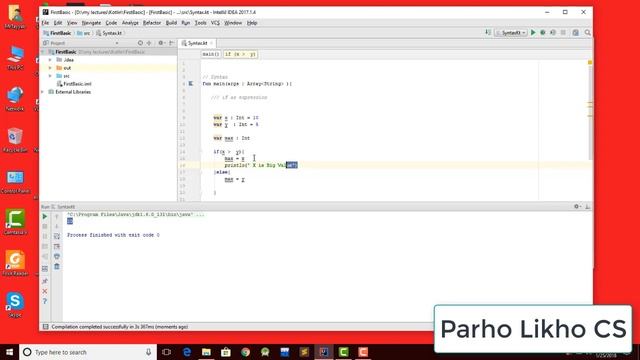Viewport: 640px width, 360px height.
Task: Open the Refactor menu
Action: (152, 23)
